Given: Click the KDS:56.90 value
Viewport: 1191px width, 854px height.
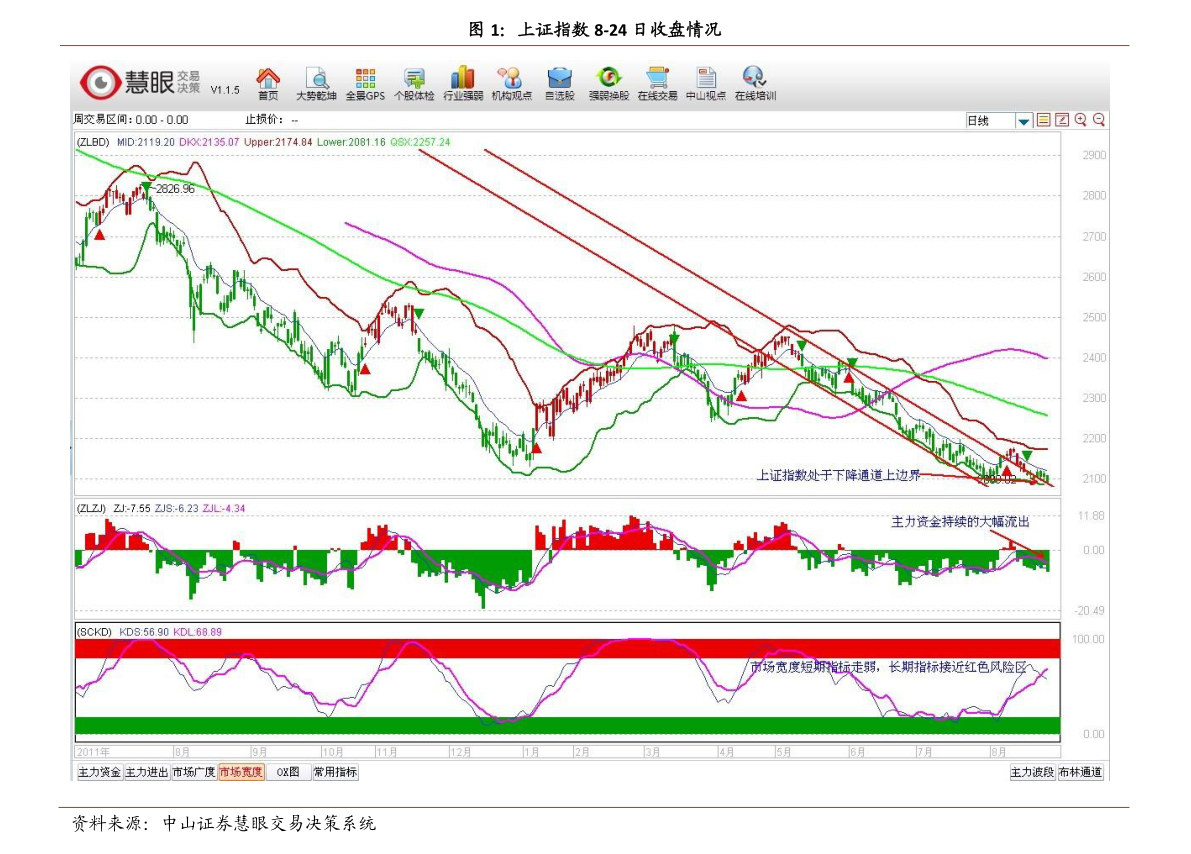Looking at the screenshot, I should (144, 632).
